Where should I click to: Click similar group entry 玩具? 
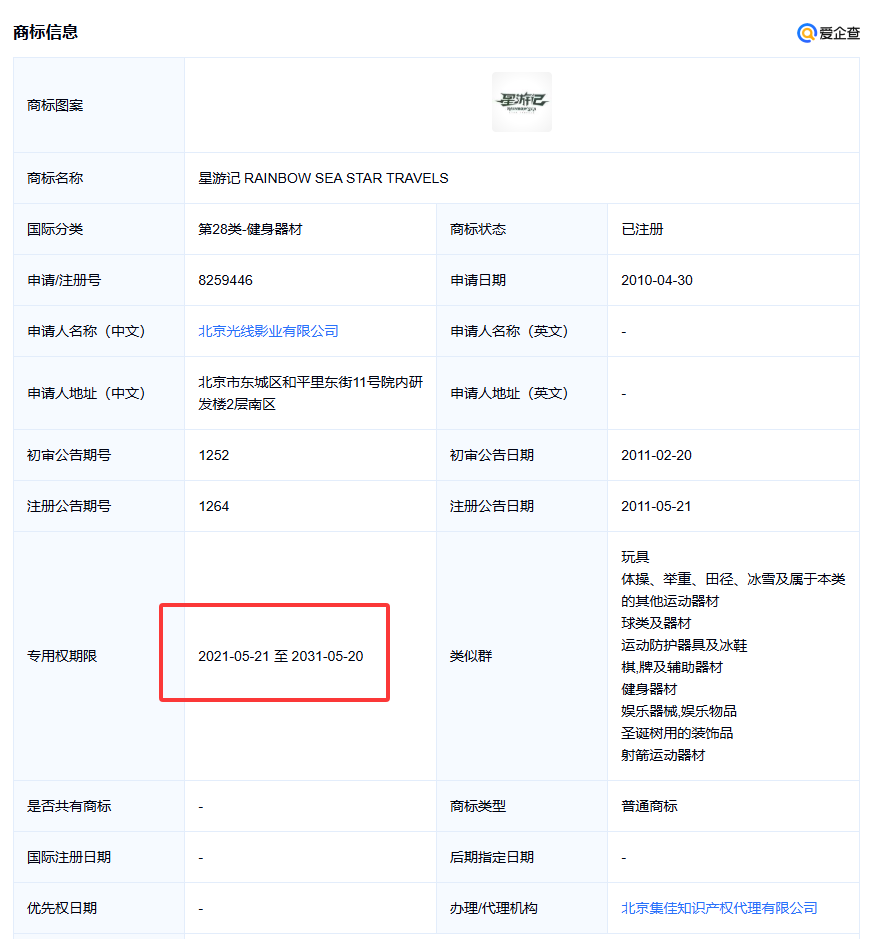click(x=635, y=557)
